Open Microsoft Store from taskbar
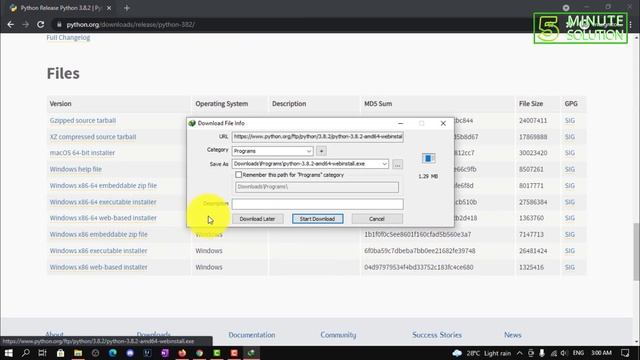640x360 pixels. point(60,353)
